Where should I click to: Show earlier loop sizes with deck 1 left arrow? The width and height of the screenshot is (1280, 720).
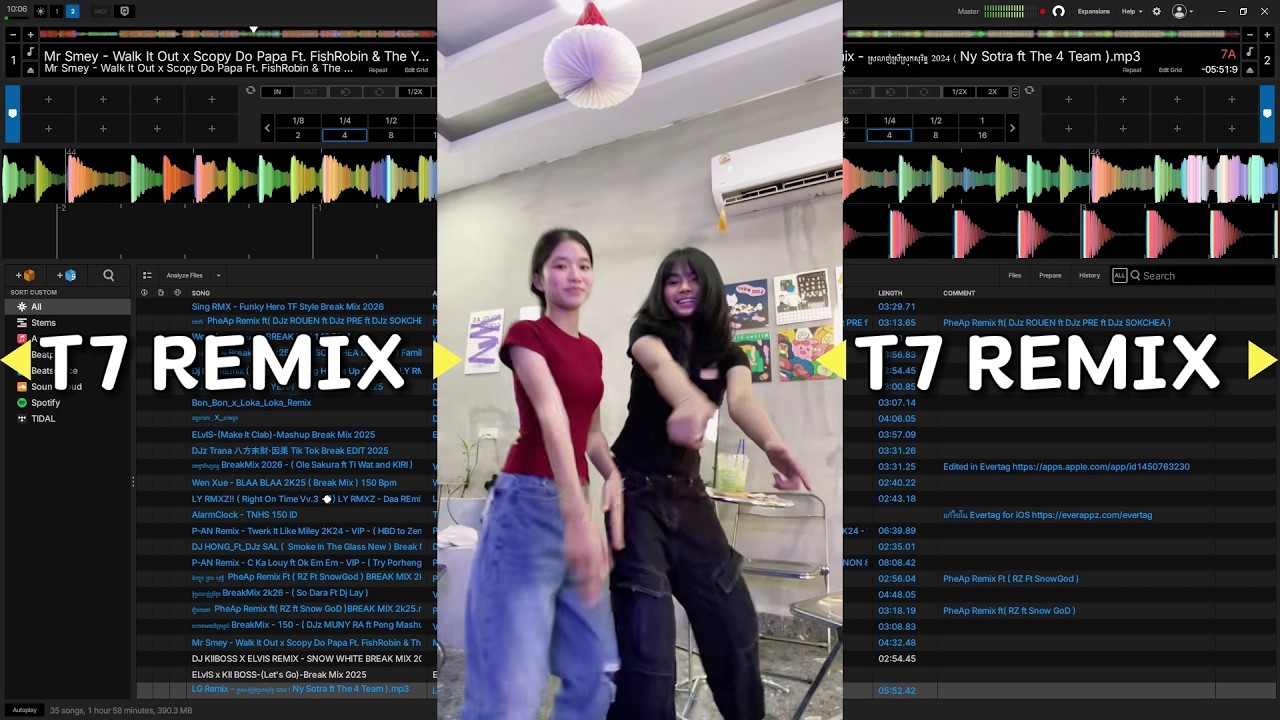(267, 128)
